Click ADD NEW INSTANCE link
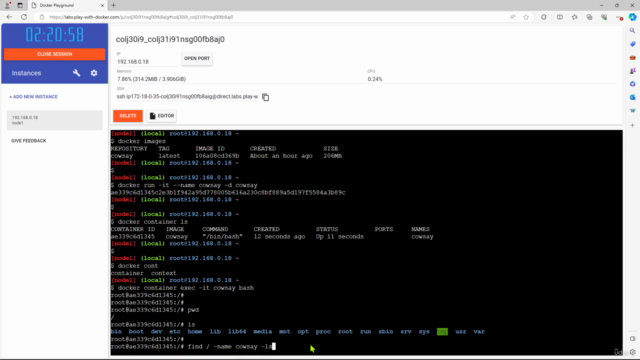 coord(33,97)
